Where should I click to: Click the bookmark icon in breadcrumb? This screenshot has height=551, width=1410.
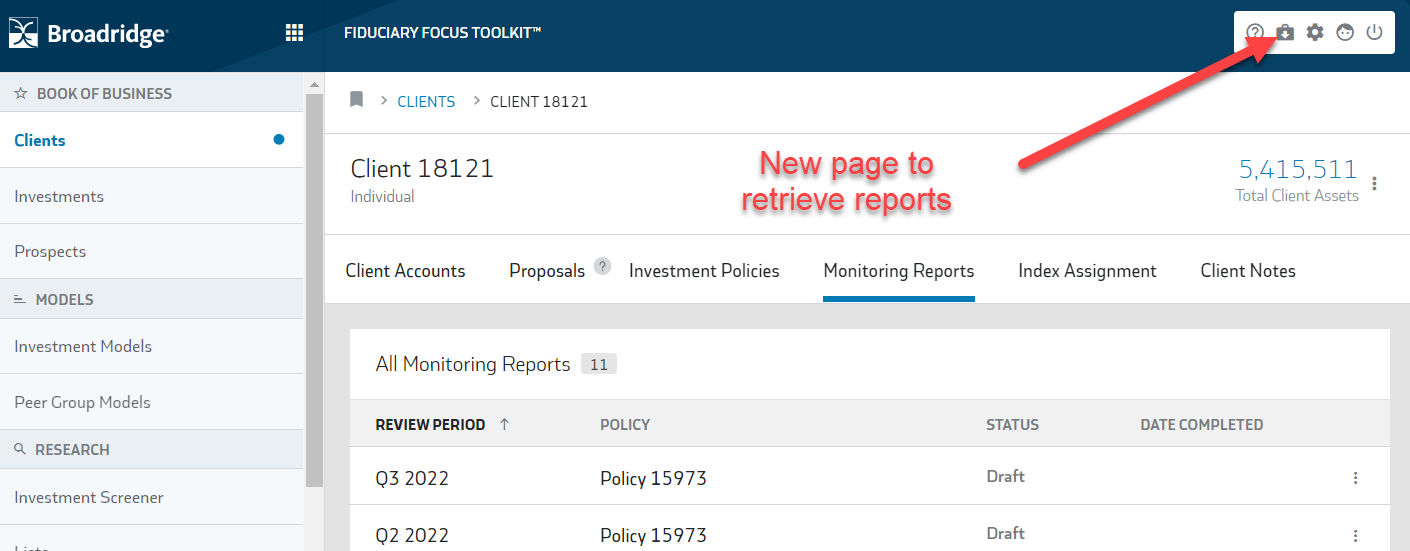pos(356,100)
